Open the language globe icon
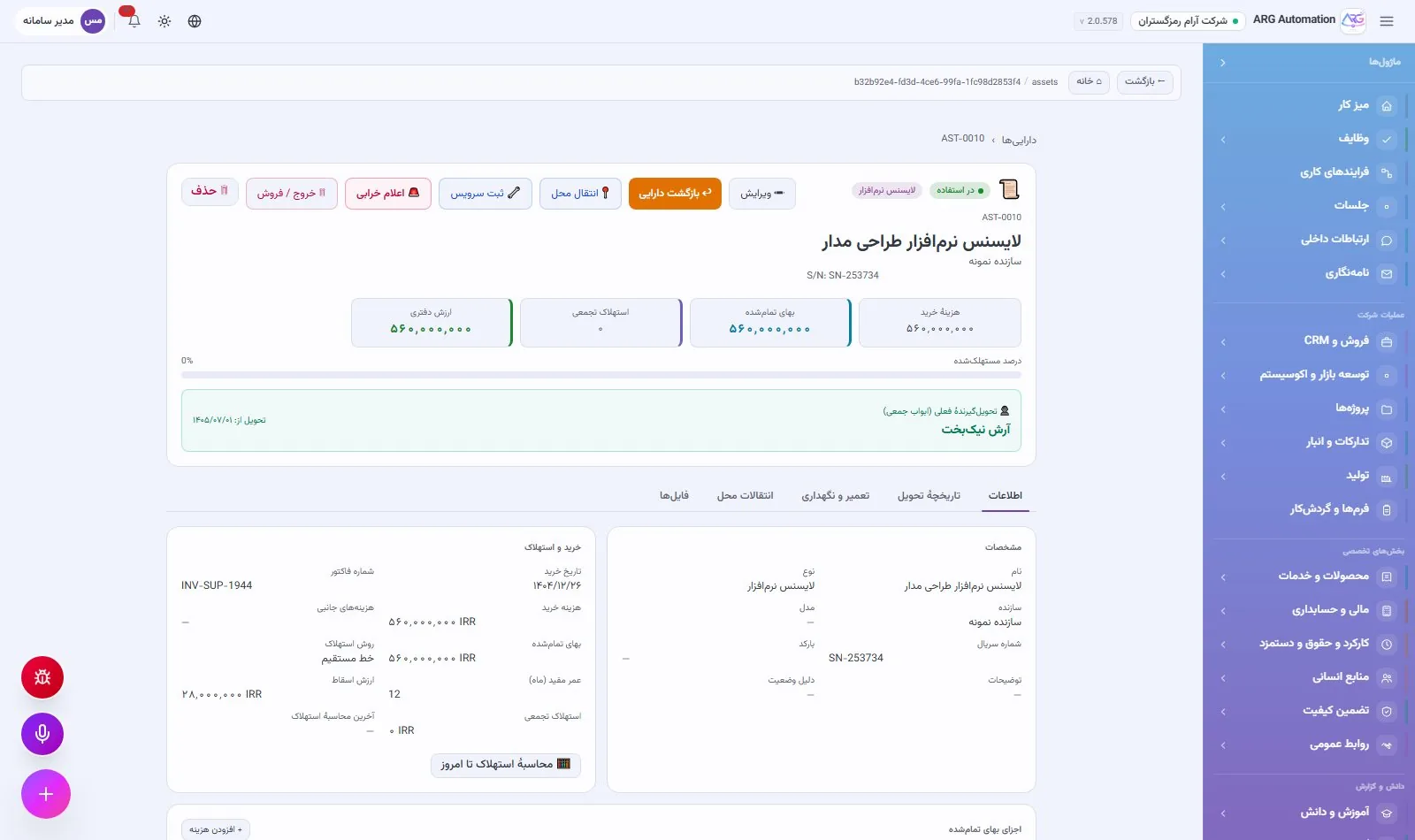Screen dimensions: 1415x840 [x=195, y=20]
